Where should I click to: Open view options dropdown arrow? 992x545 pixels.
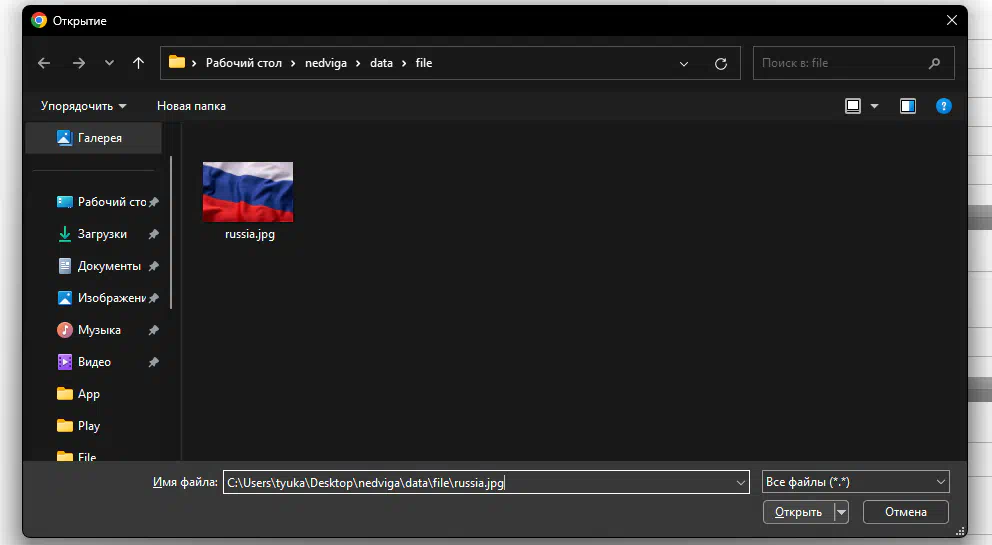click(874, 106)
